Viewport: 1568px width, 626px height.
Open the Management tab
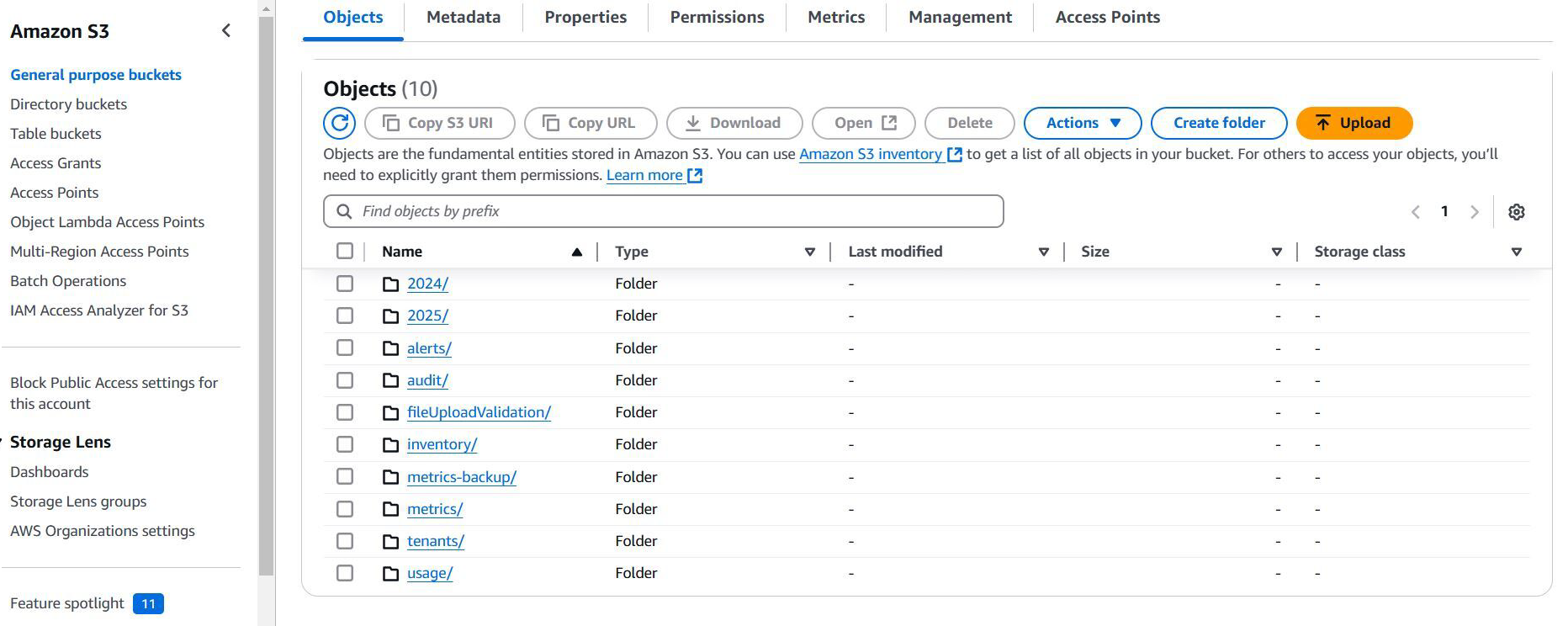click(x=960, y=18)
